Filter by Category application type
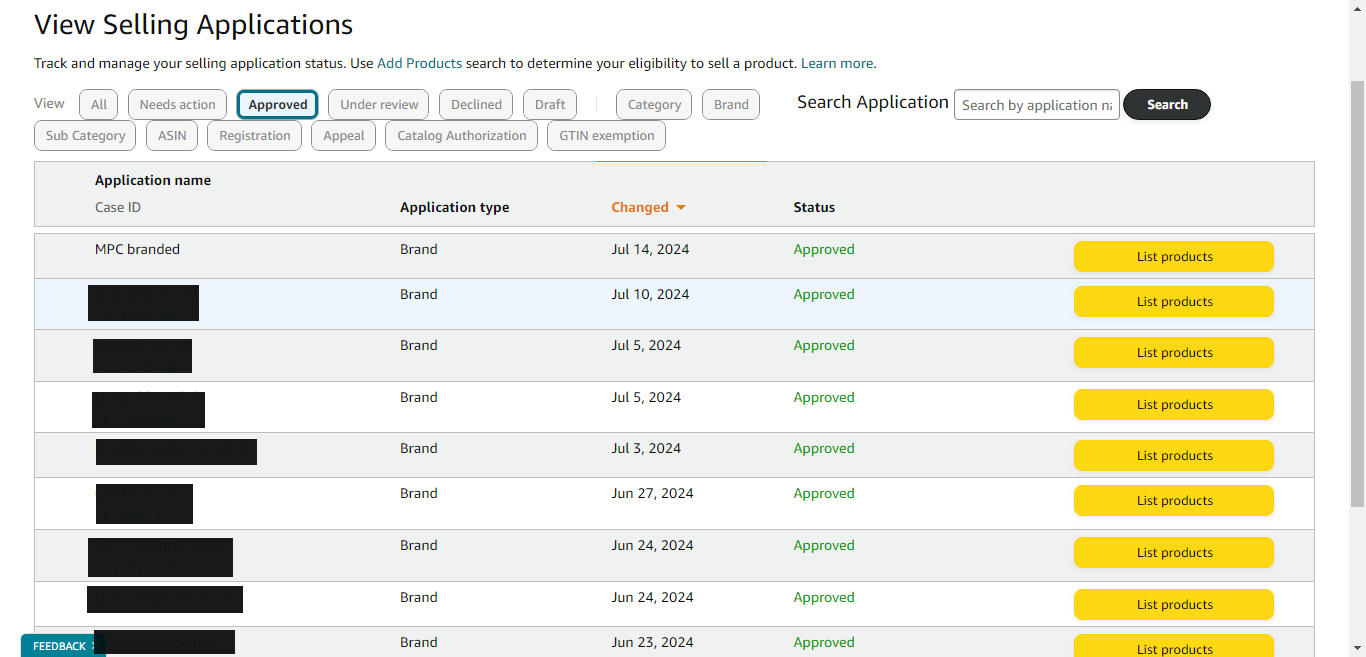This screenshot has height=657, width=1366. pyautogui.click(x=654, y=104)
